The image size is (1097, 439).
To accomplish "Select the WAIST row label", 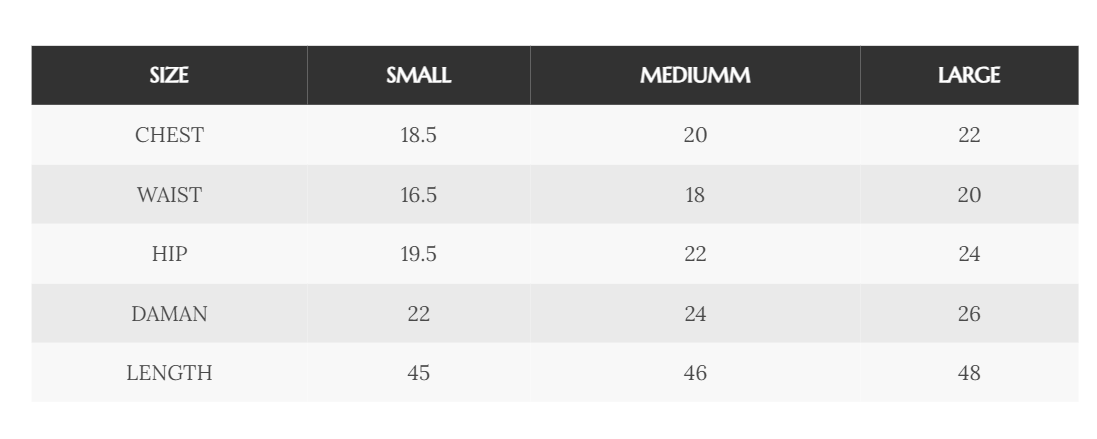I will coord(169,195).
